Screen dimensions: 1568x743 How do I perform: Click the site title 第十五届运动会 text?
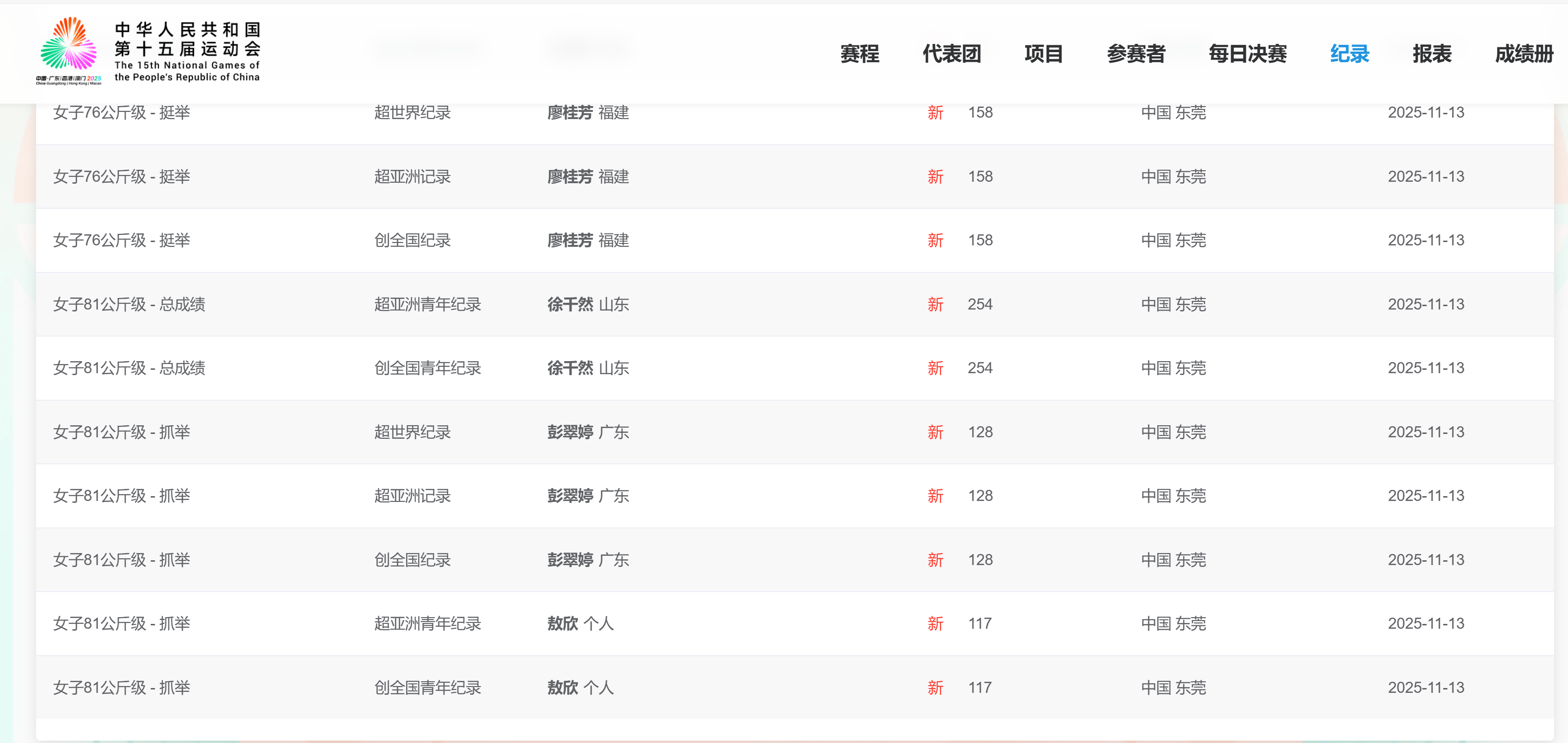(187, 49)
